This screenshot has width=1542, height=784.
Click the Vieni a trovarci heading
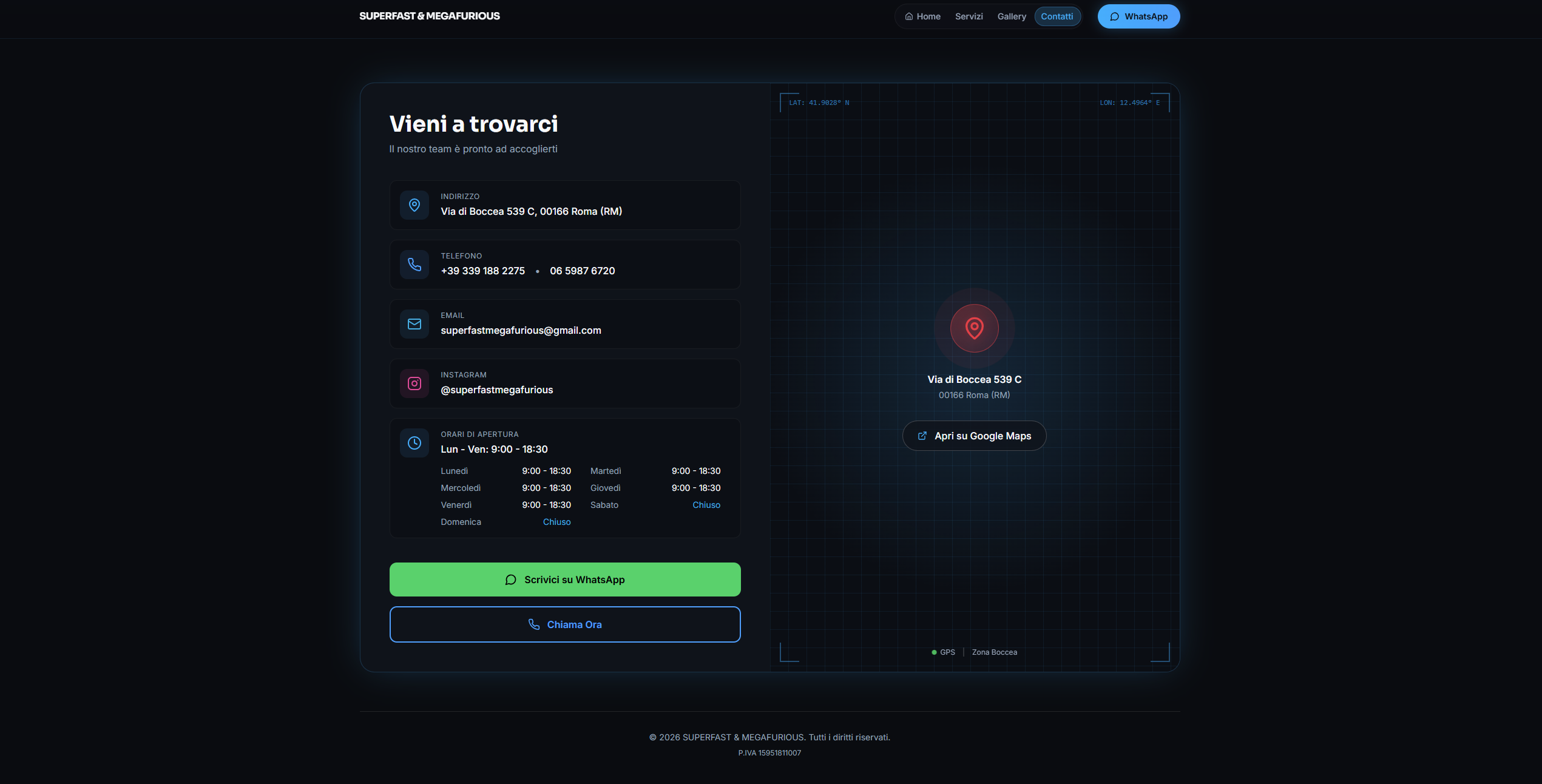(x=473, y=124)
